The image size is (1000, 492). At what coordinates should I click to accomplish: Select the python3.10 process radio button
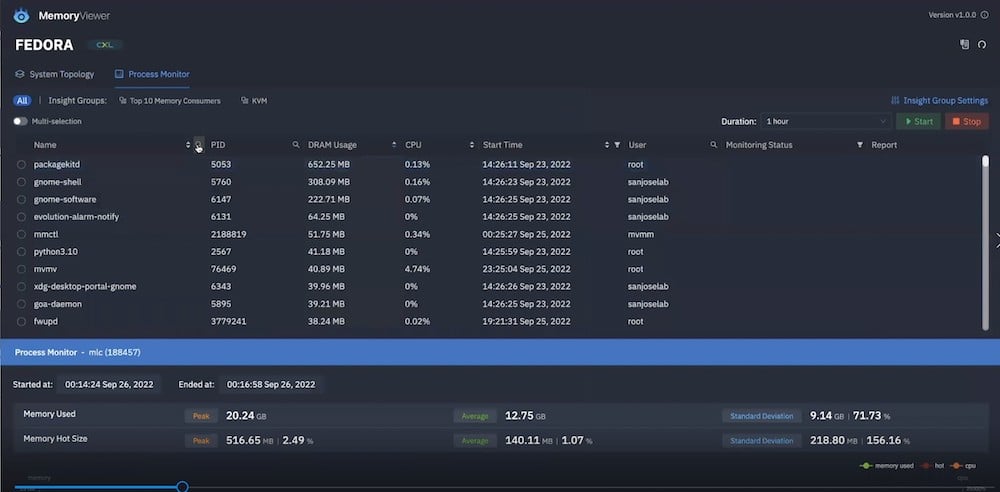click(22, 252)
